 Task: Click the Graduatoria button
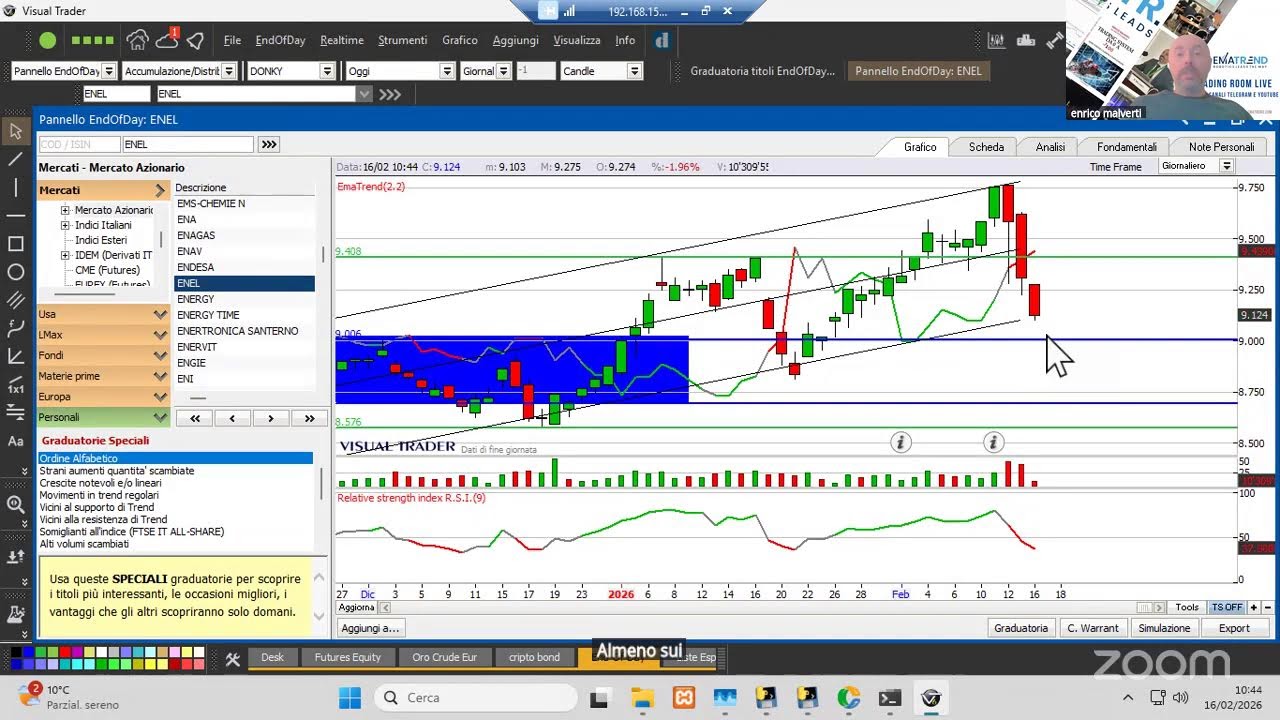pos(1021,628)
